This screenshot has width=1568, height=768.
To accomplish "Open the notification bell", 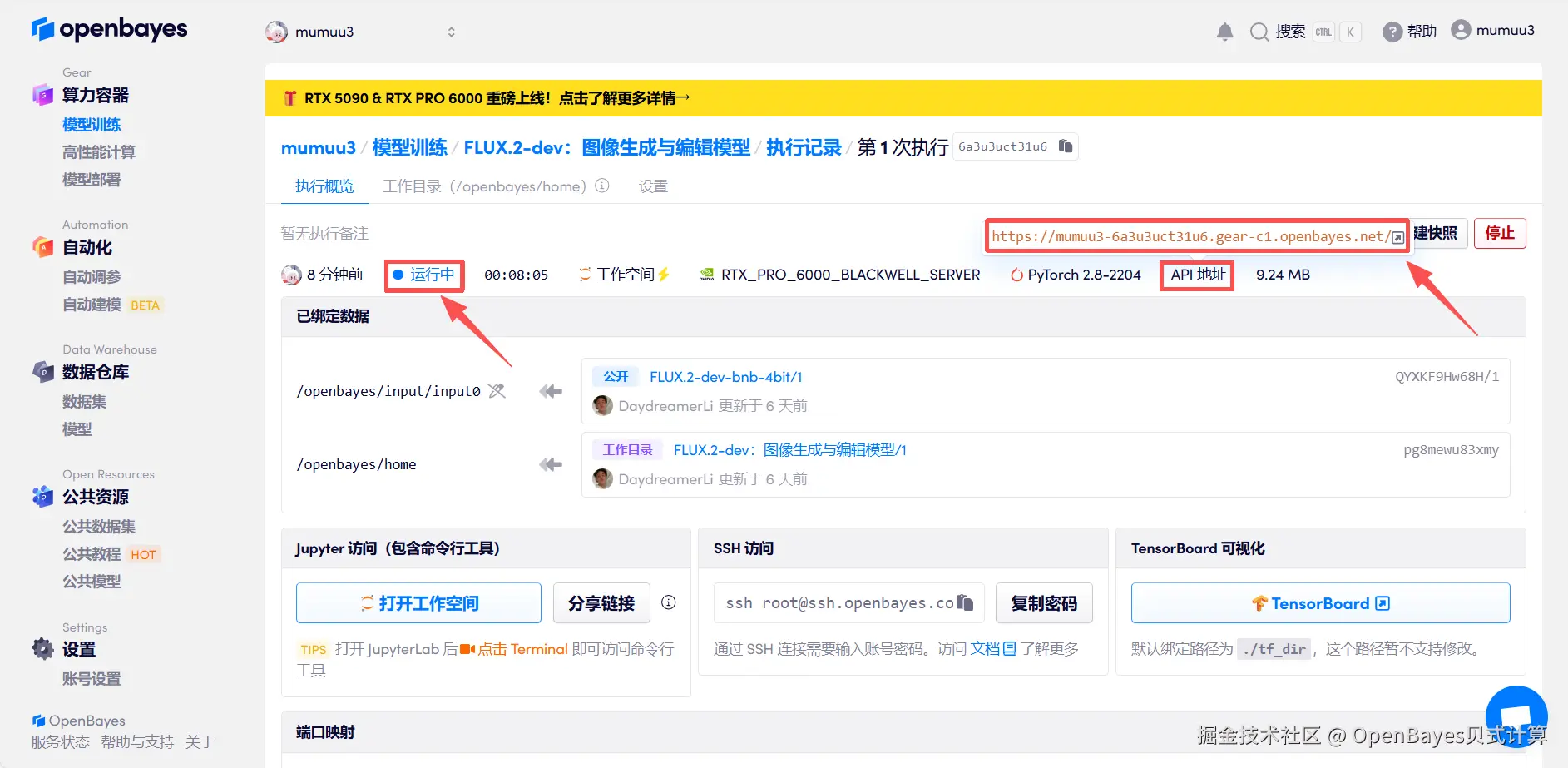I will pyautogui.click(x=1224, y=31).
